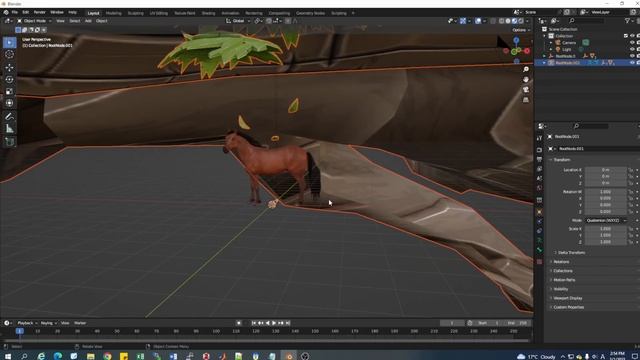Screen dimensions: 640x360
Task: Activate the Scale tool
Action: click(9, 91)
